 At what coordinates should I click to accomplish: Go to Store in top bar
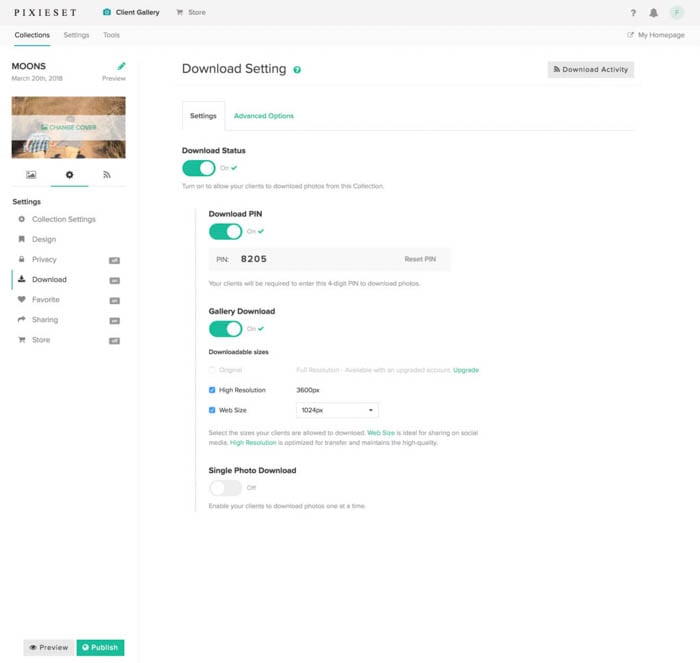coord(191,13)
